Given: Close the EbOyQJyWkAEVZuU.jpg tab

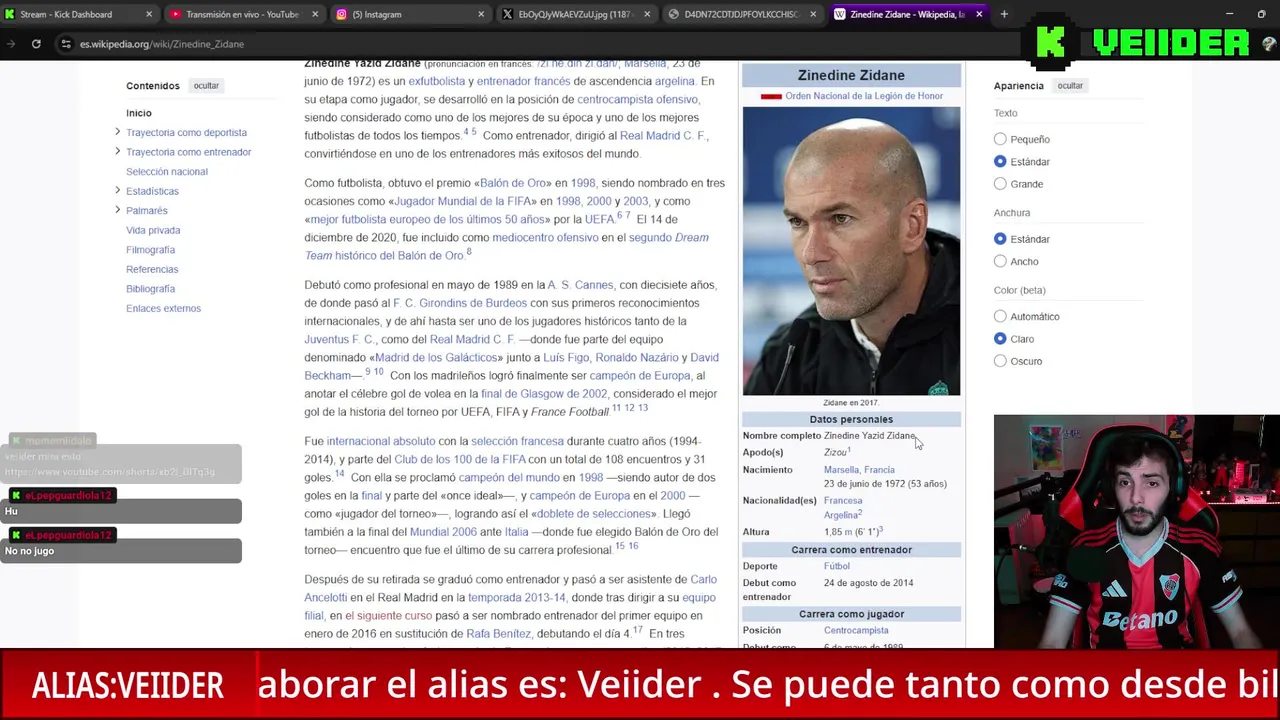Looking at the screenshot, I should [647, 14].
